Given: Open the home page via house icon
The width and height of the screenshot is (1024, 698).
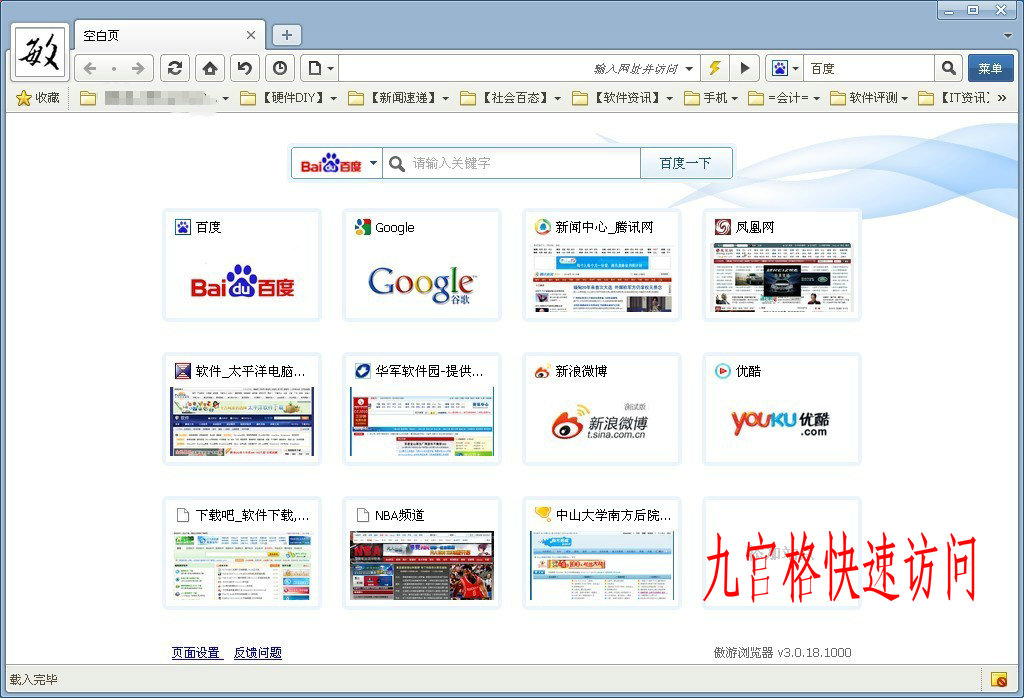Looking at the screenshot, I should click(x=210, y=68).
